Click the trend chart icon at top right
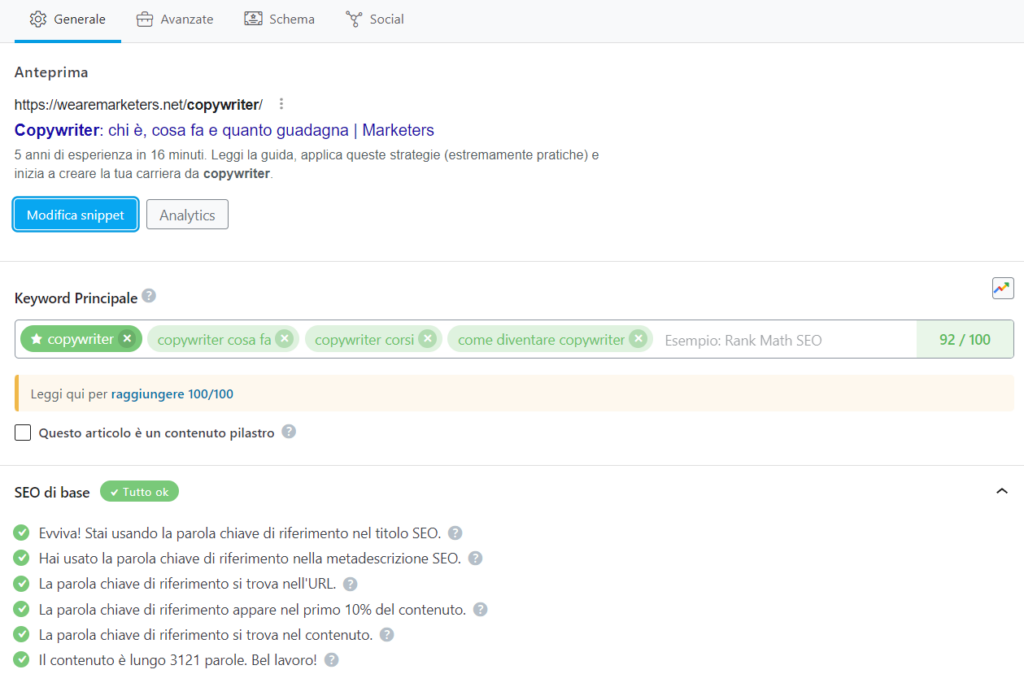 click(1003, 288)
